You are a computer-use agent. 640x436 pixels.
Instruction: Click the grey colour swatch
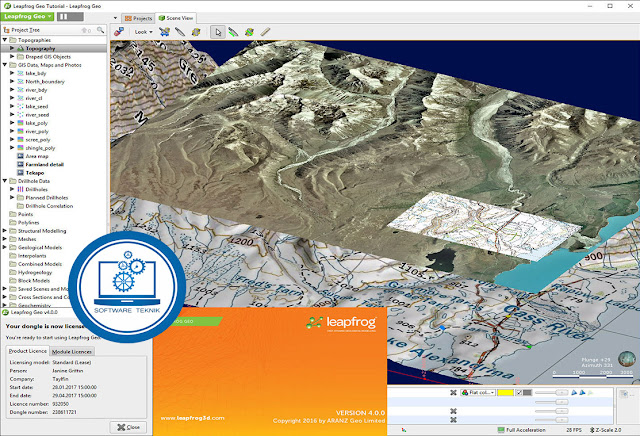528,392
